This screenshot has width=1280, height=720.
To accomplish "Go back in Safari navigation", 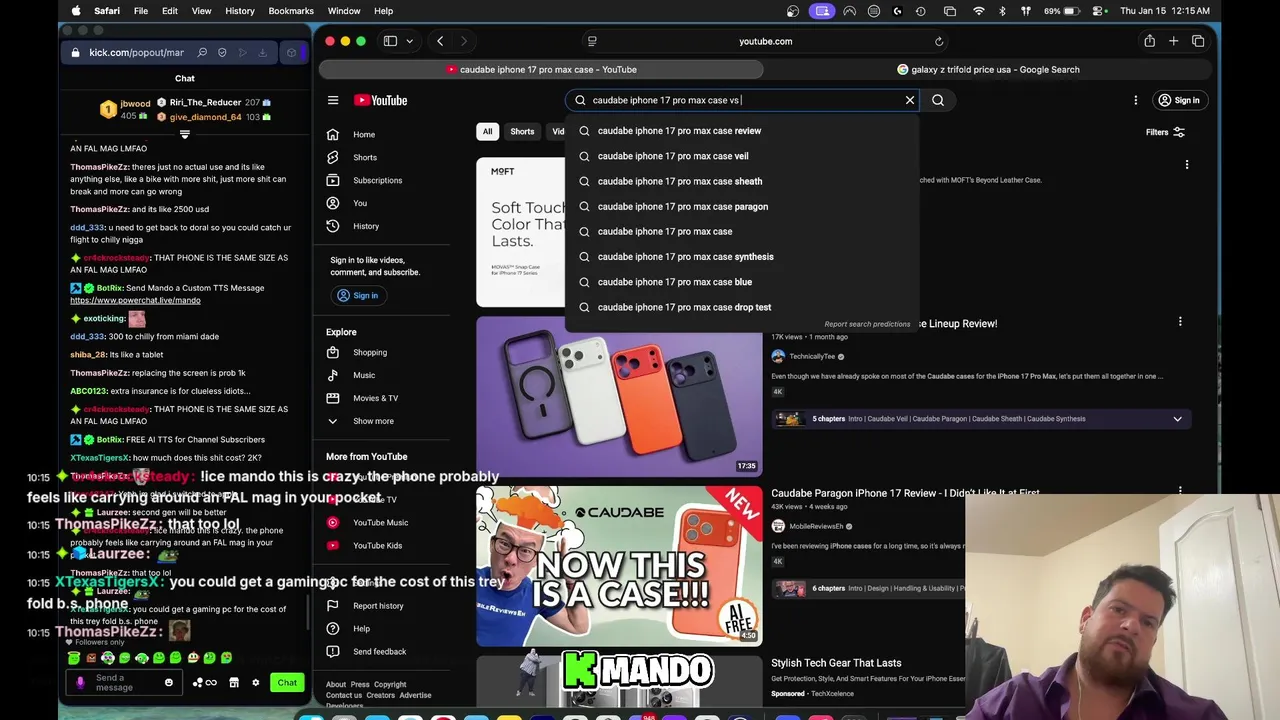I will point(440,41).
